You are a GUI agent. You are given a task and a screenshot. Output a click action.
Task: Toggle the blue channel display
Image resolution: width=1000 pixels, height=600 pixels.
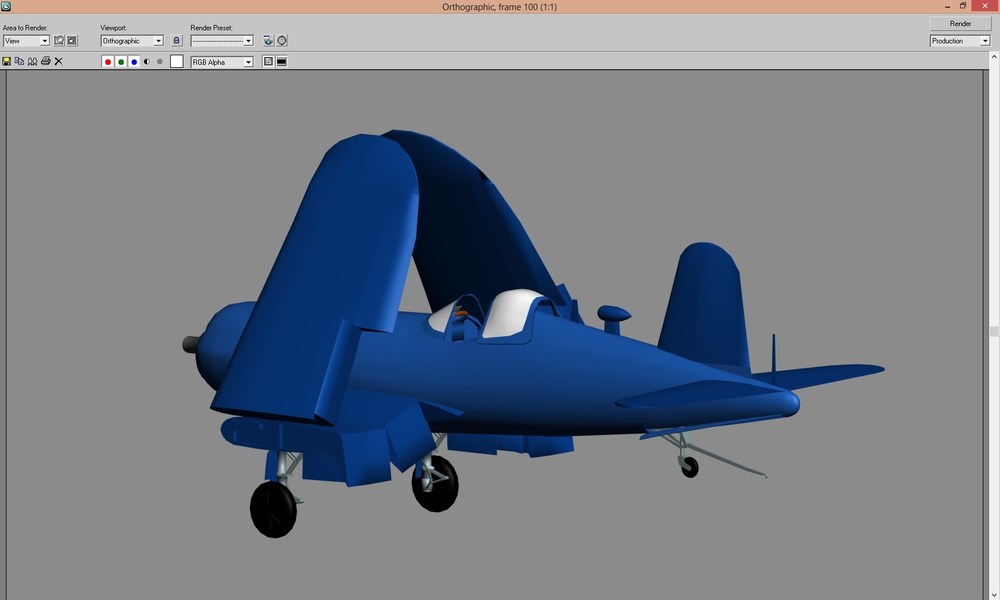[134, 62]
